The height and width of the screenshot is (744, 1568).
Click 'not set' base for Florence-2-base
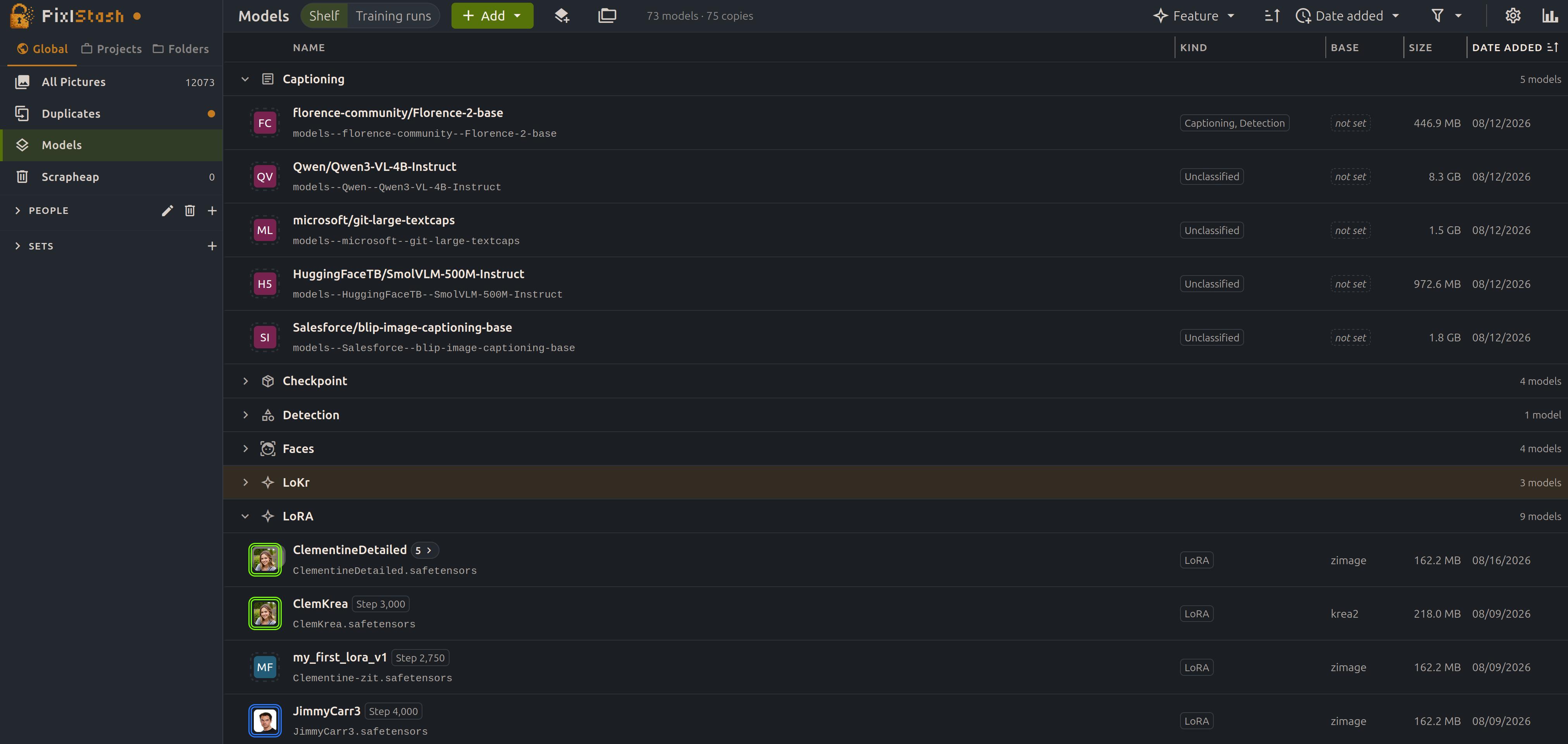click(x=1350, y=123)
